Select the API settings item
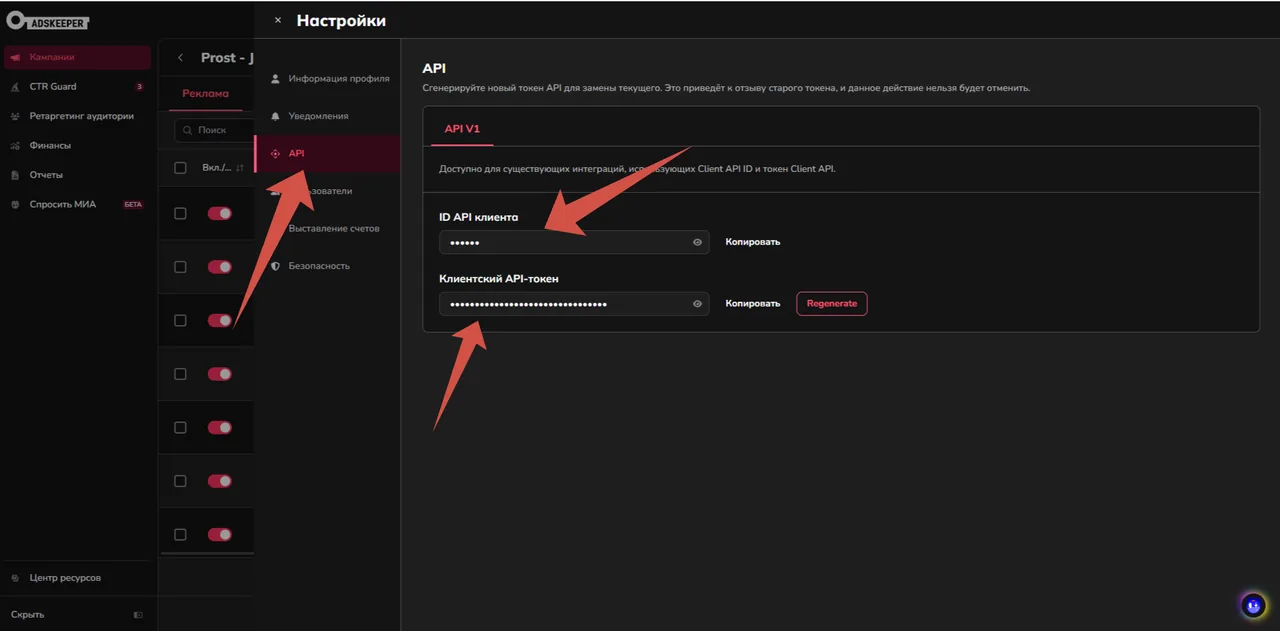The image size is (1280, 631). pos(328,154)
